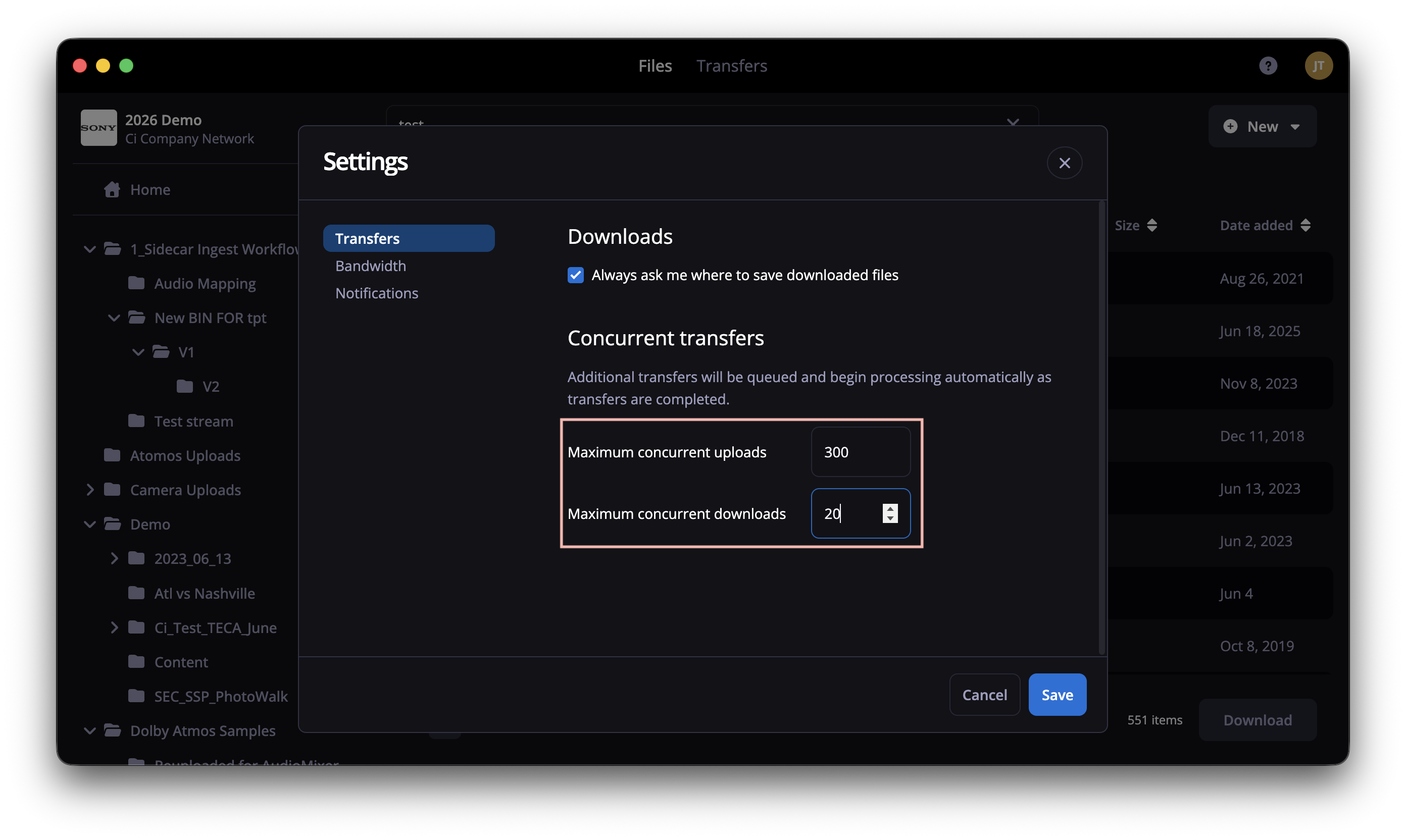Click the 'Jun 18, 2025' date cell

pos(1260,331)
